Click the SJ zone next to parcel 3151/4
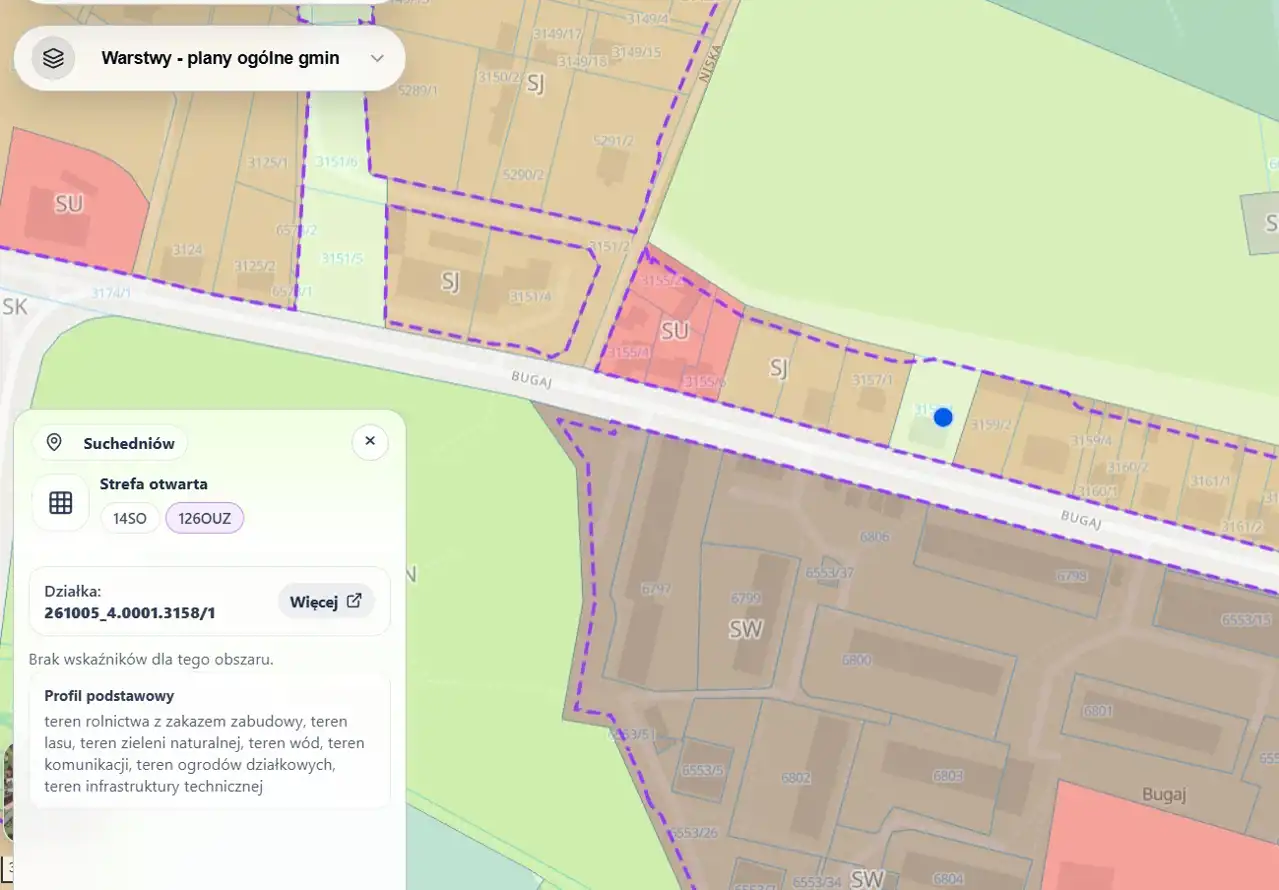1279x890 pixels. [x=450, y=282]
